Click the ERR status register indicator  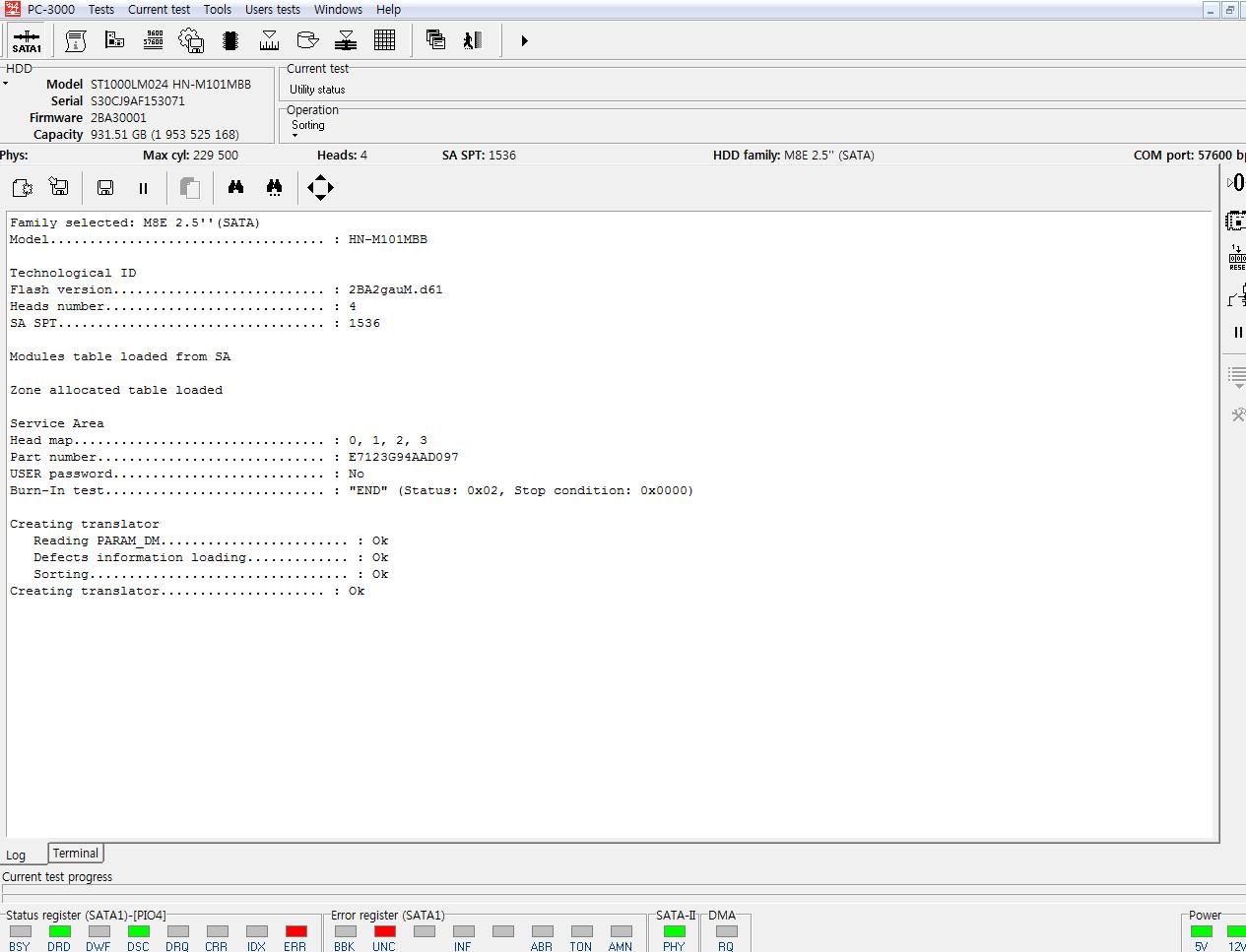coord(295,931)
